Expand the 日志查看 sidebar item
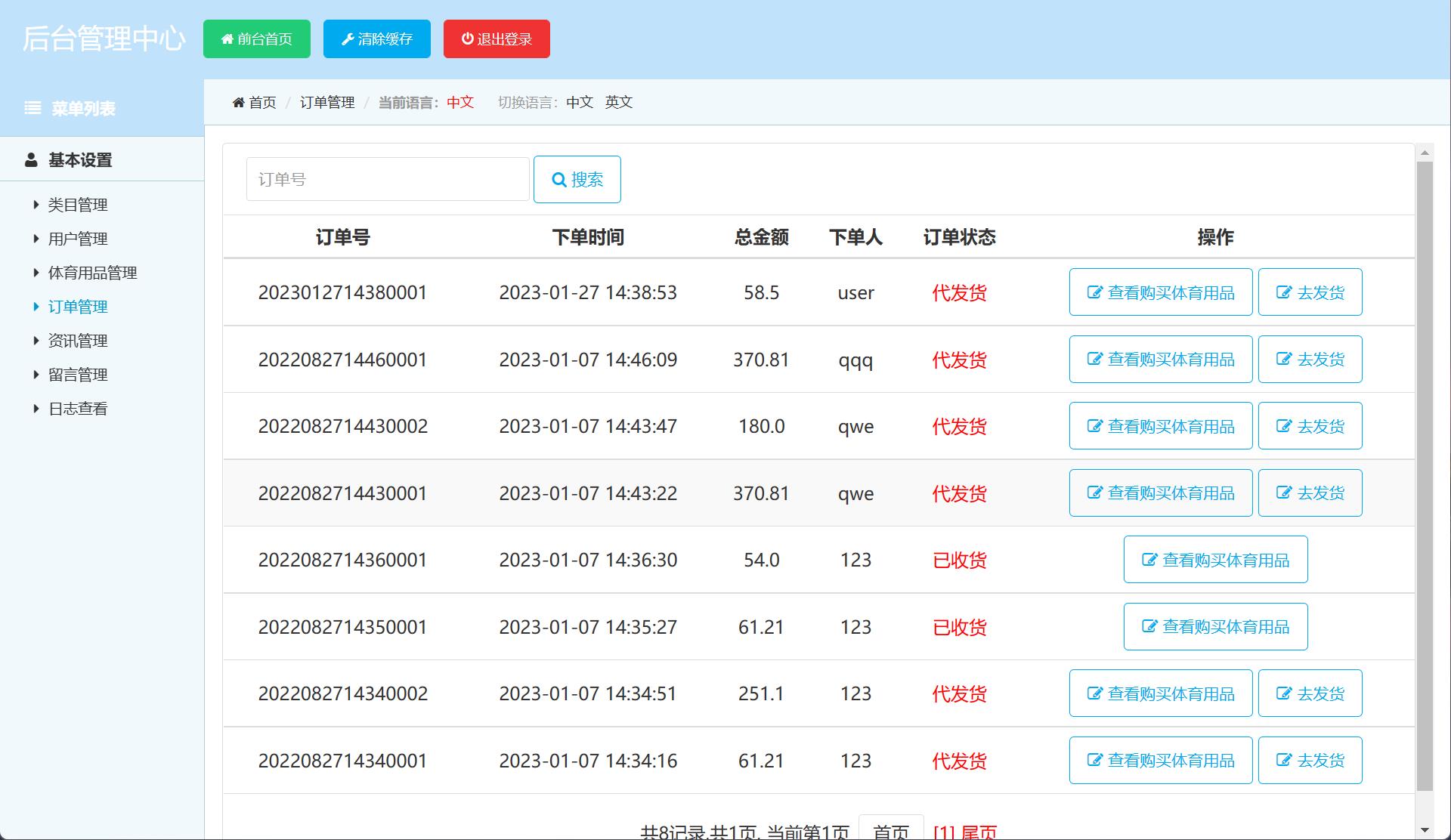The image size is (1451, 840). pyautogui.click(x=78, y=408)
